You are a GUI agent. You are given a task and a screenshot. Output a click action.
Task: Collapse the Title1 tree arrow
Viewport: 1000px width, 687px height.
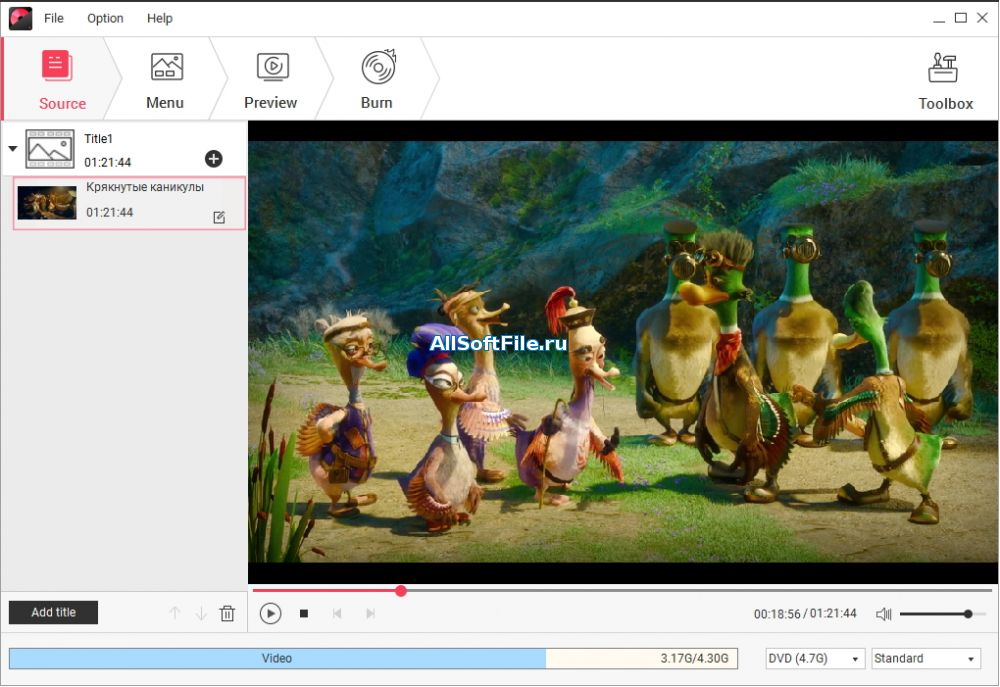click(x=13, y=149)
